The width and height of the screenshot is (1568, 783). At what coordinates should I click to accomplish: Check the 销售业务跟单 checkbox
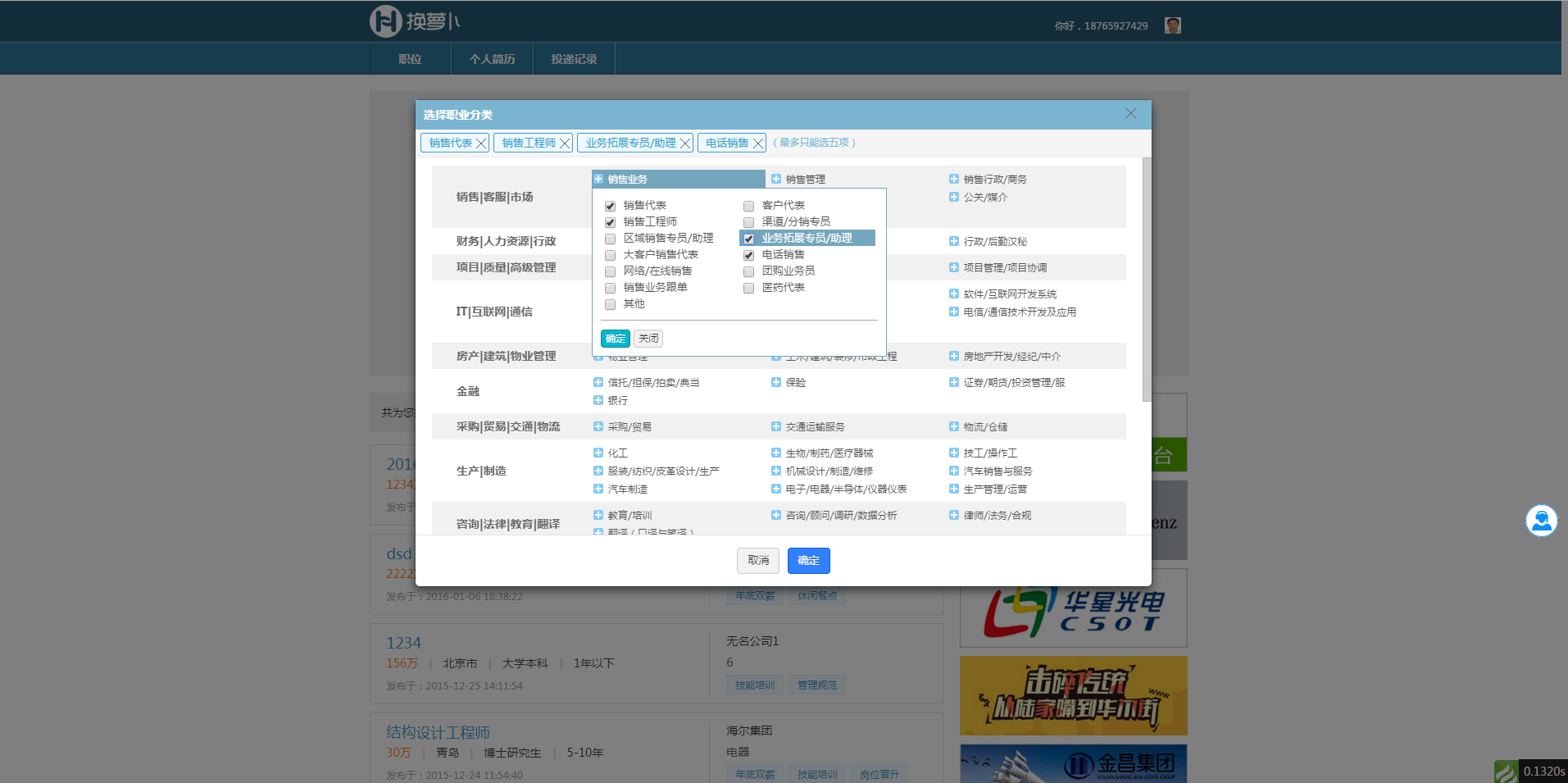(610, 288)
